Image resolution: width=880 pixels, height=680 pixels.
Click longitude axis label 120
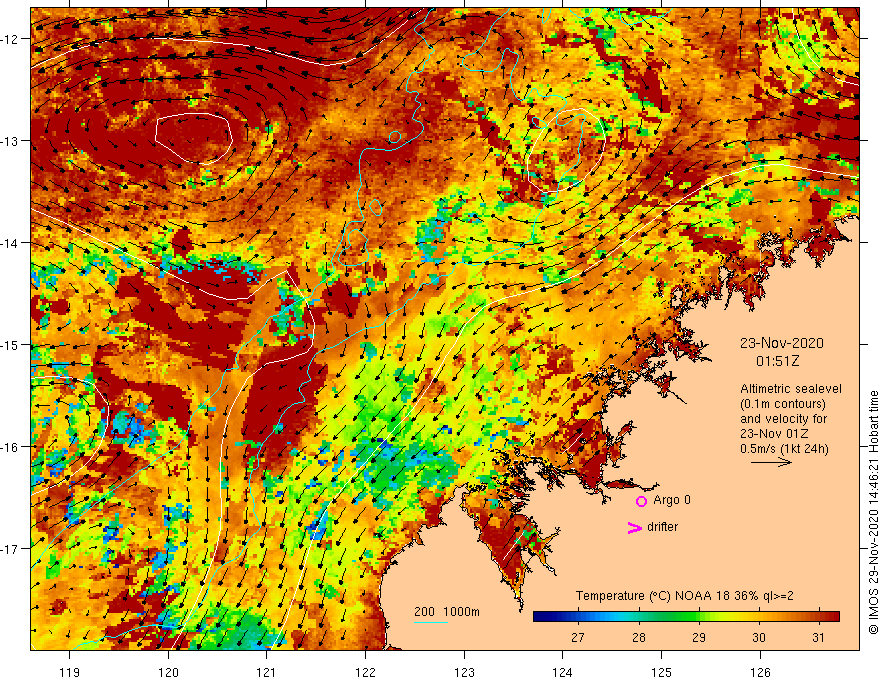coord(168,672)
